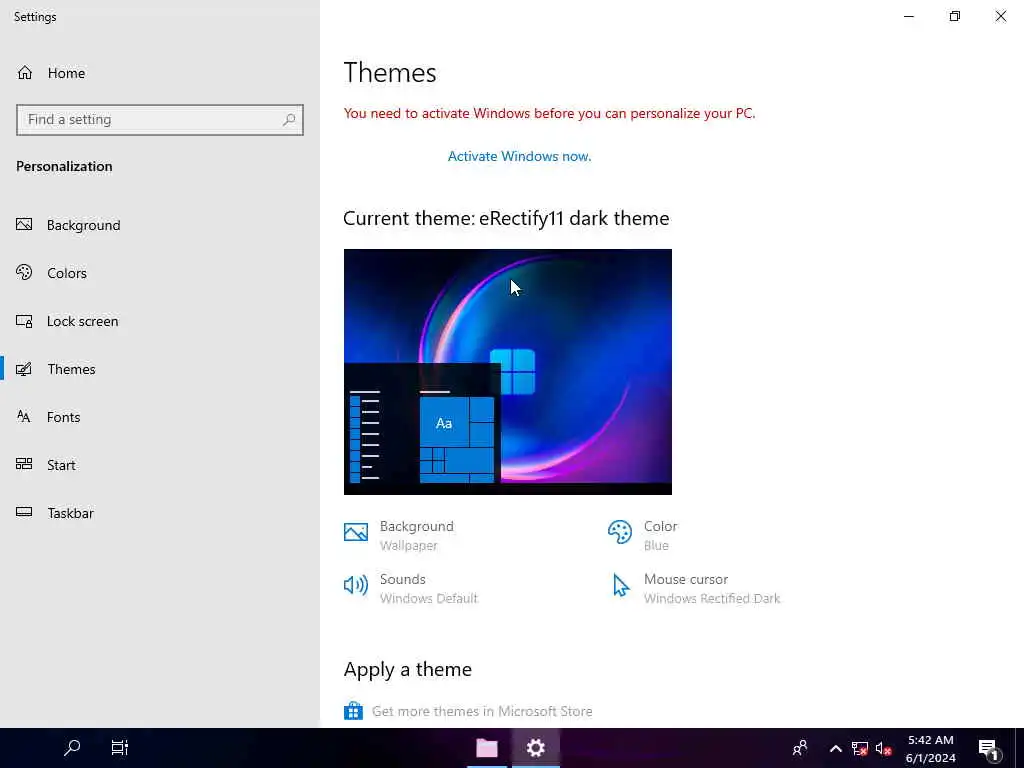Screen dimensions: 1024x768
Task: Open the People icon in system tray
Action: coord(800,748)
